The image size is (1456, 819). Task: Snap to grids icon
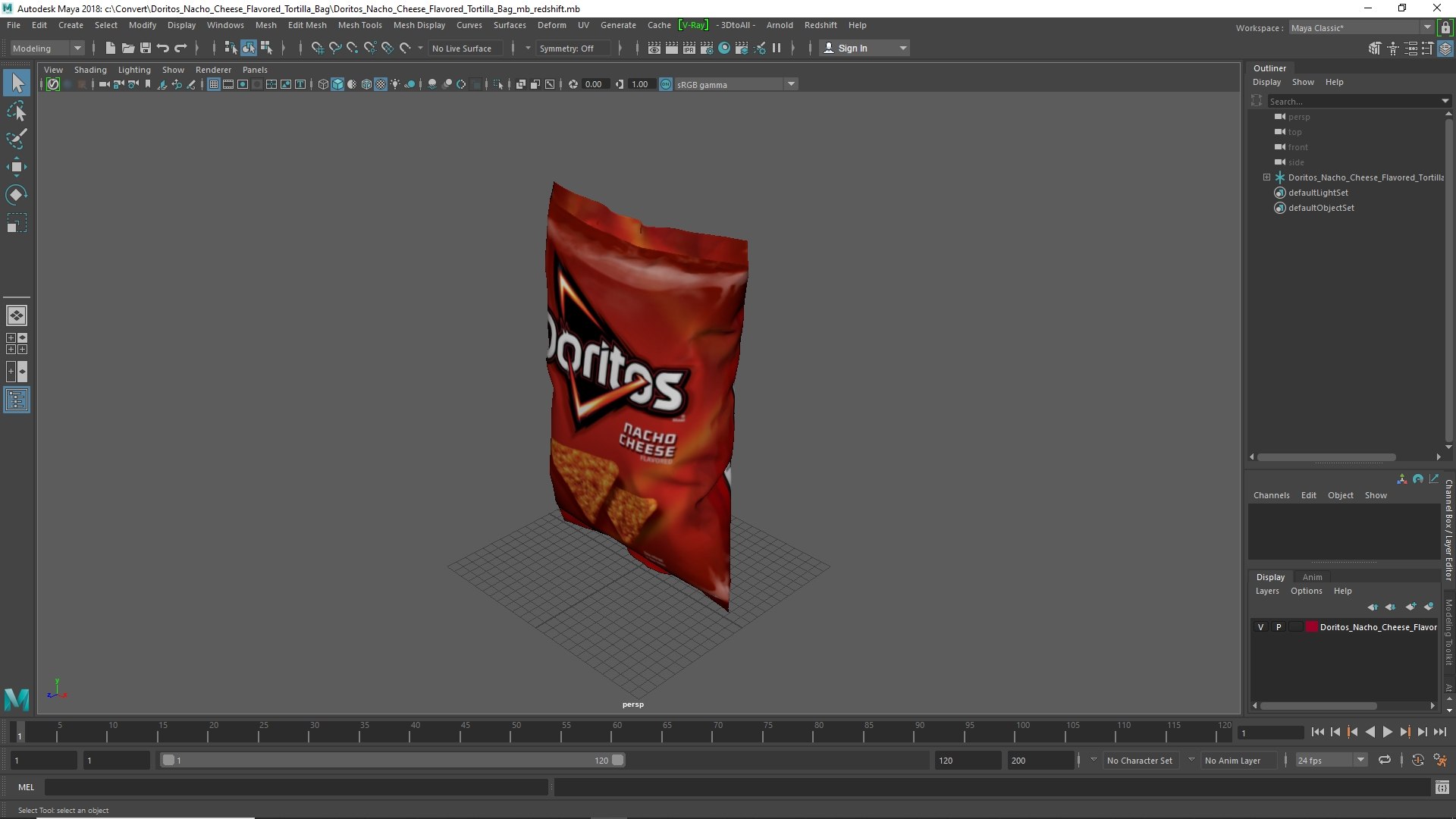pos(317,48)
